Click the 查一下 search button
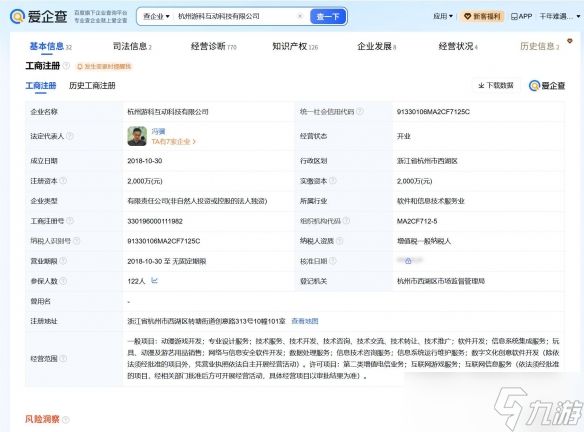The image size is (584, 432). (328, 16)
